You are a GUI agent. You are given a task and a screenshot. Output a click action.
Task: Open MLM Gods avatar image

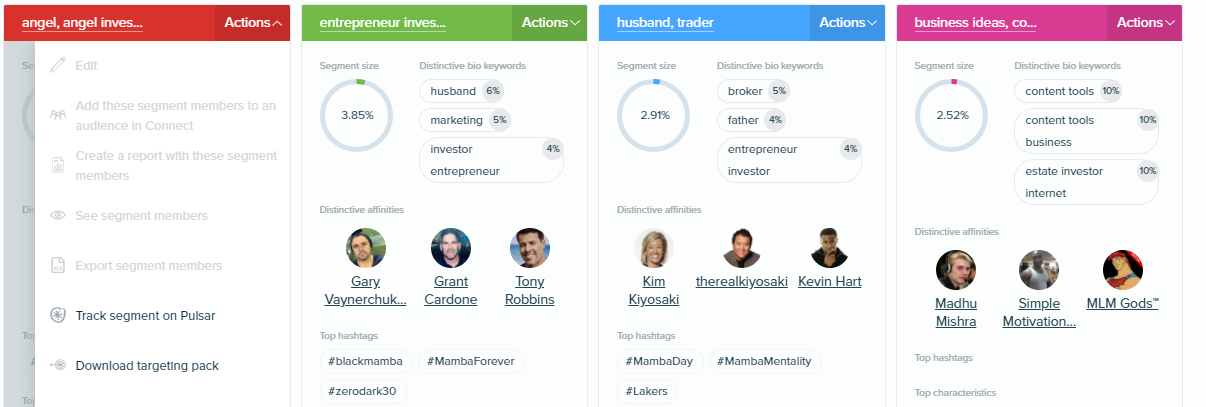[1122, 270]
